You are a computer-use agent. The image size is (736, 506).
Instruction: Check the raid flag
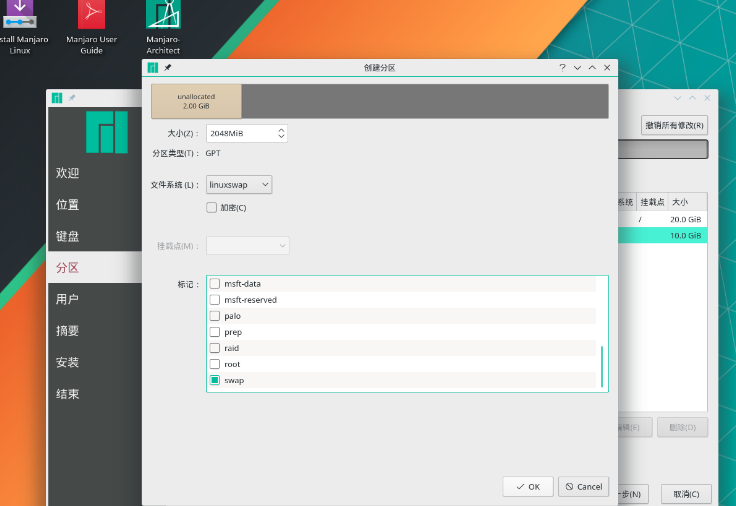click(215, 348)
